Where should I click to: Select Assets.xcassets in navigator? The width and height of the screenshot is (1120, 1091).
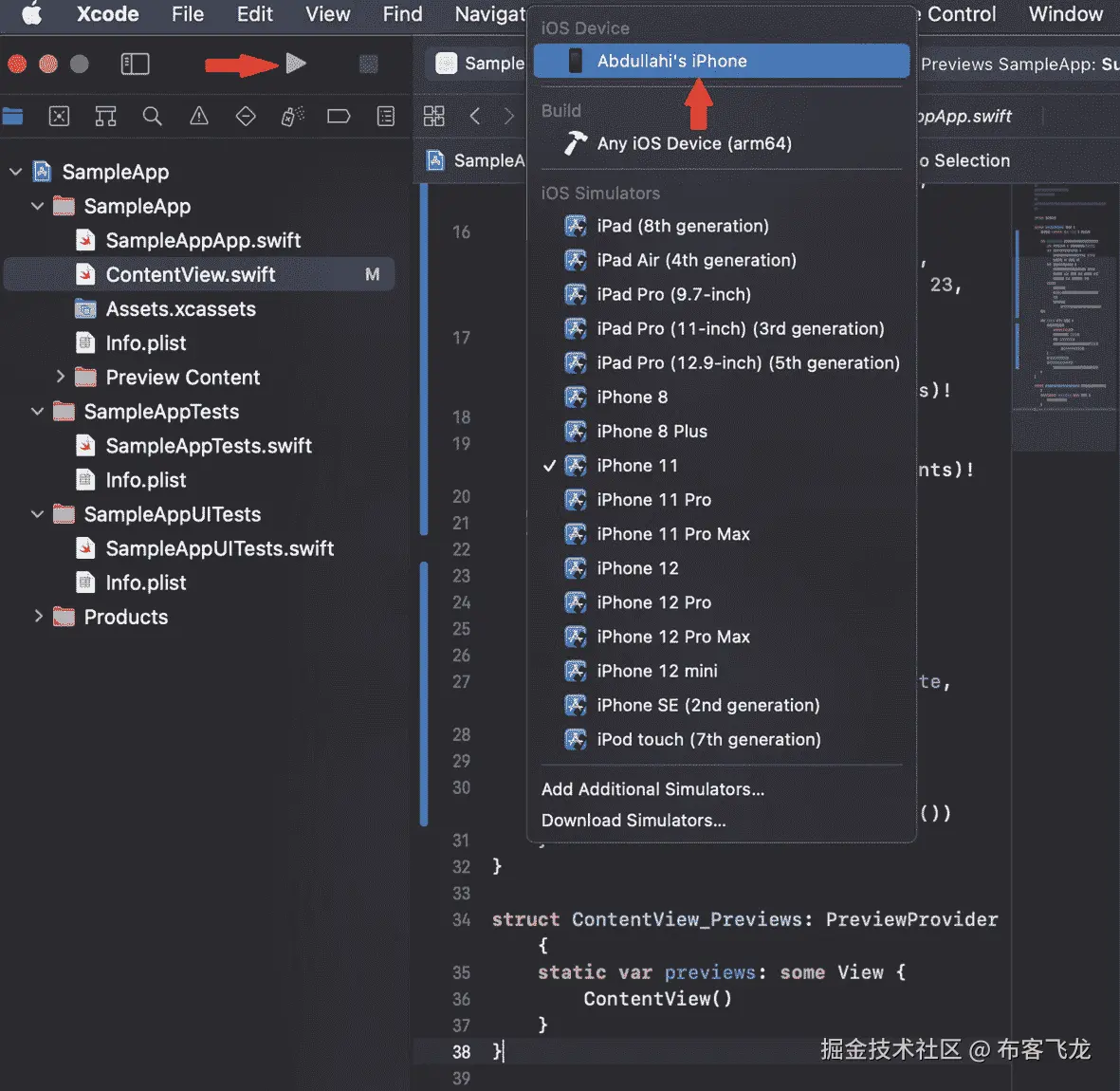coord(180,308)
